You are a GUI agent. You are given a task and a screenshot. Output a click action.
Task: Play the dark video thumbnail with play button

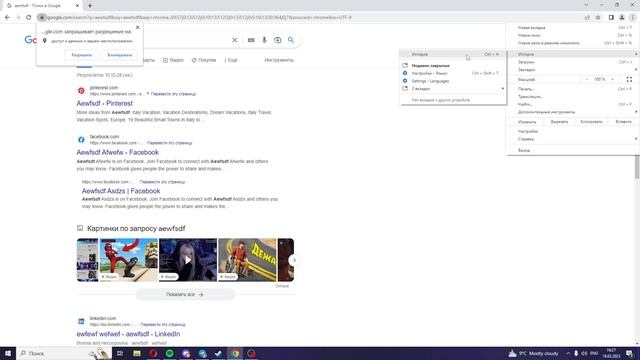click(x=188, y=260)
